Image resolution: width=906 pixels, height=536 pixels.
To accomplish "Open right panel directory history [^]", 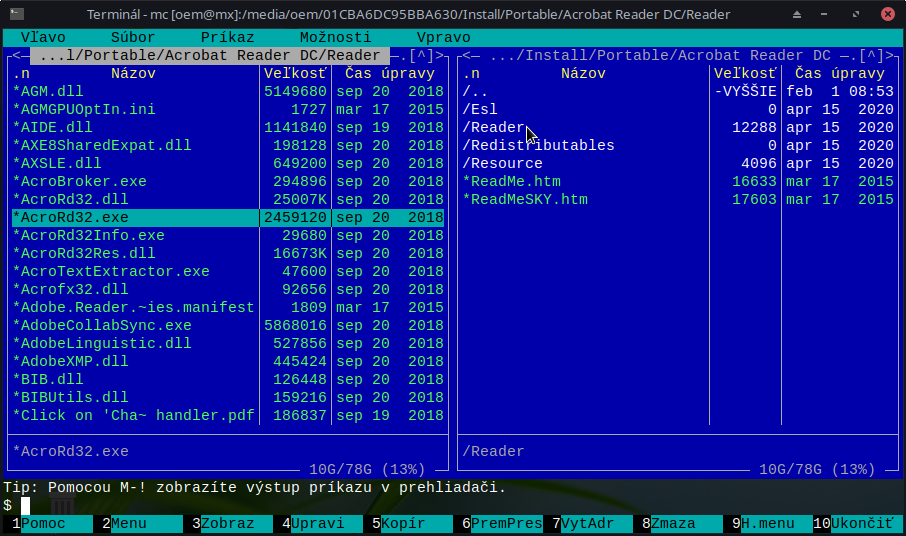I will (x=871, y=55).
